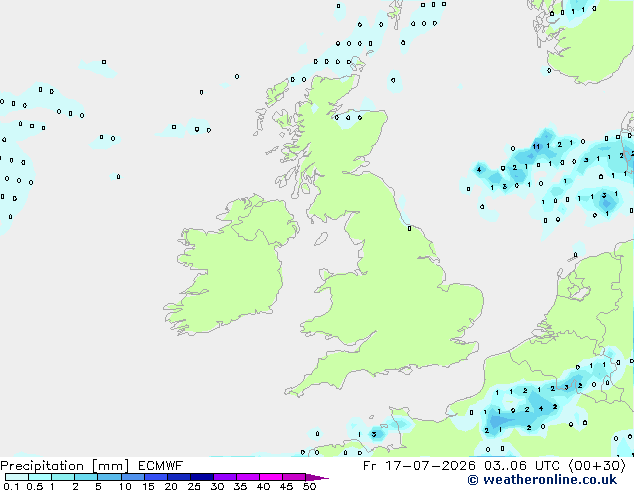Click the '0' value on England's northeast coast
Image resolution: width=634 pixels, height=490 pixels.
tap(410, 228)
